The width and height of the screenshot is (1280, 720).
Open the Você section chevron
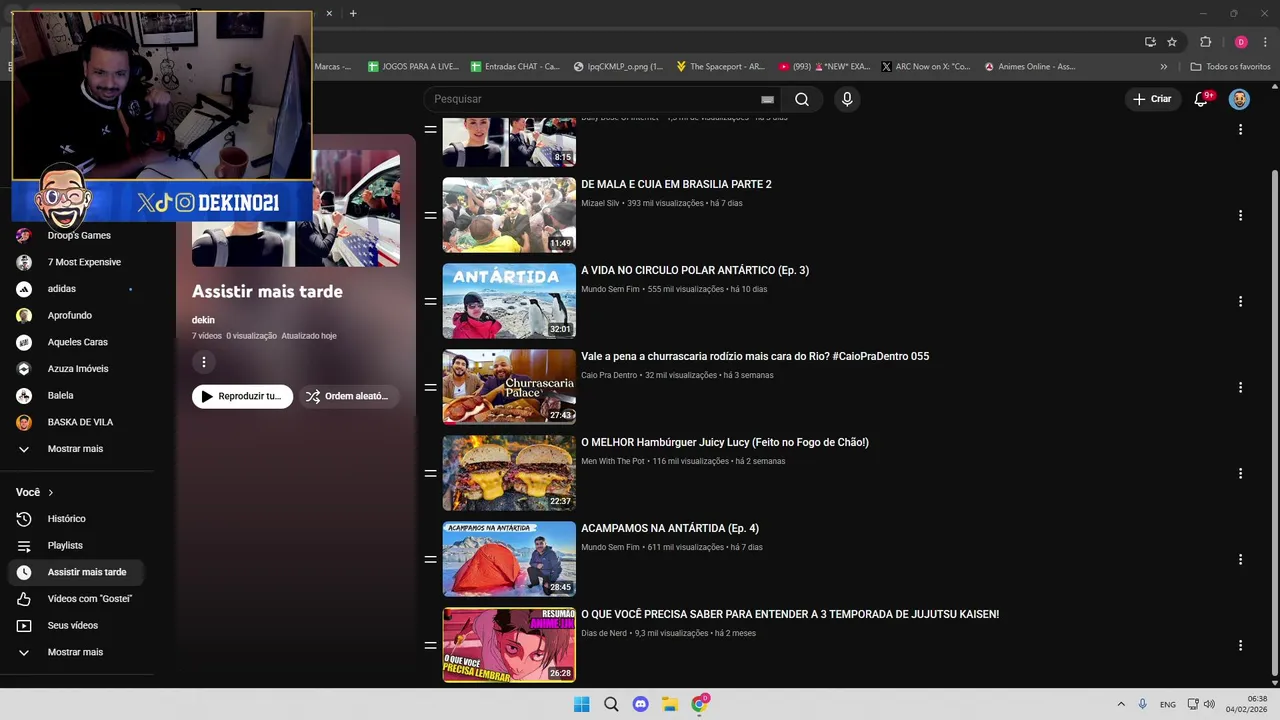click(x=50, y=492)
